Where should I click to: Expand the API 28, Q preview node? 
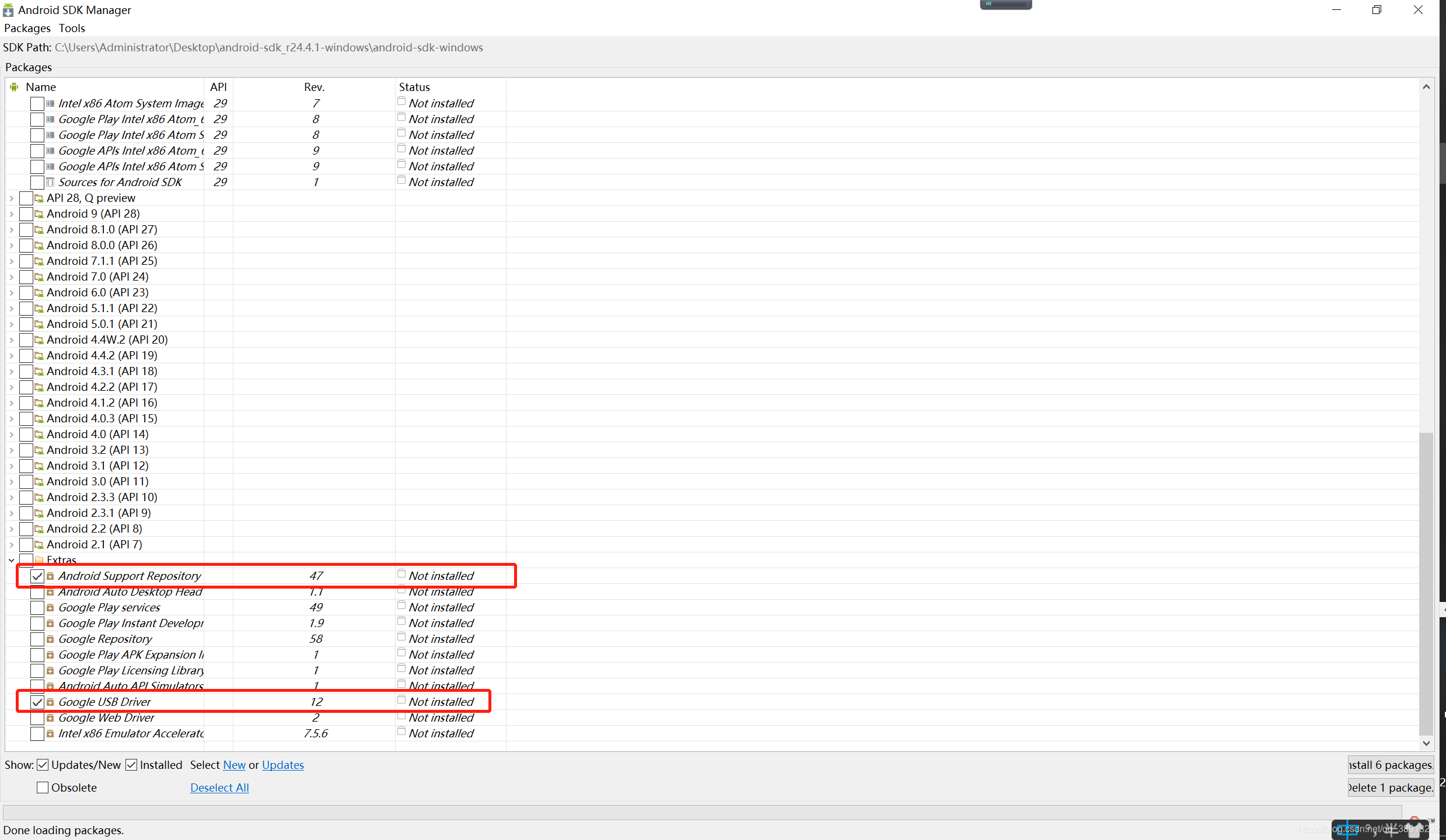click(x=11, y=198)
